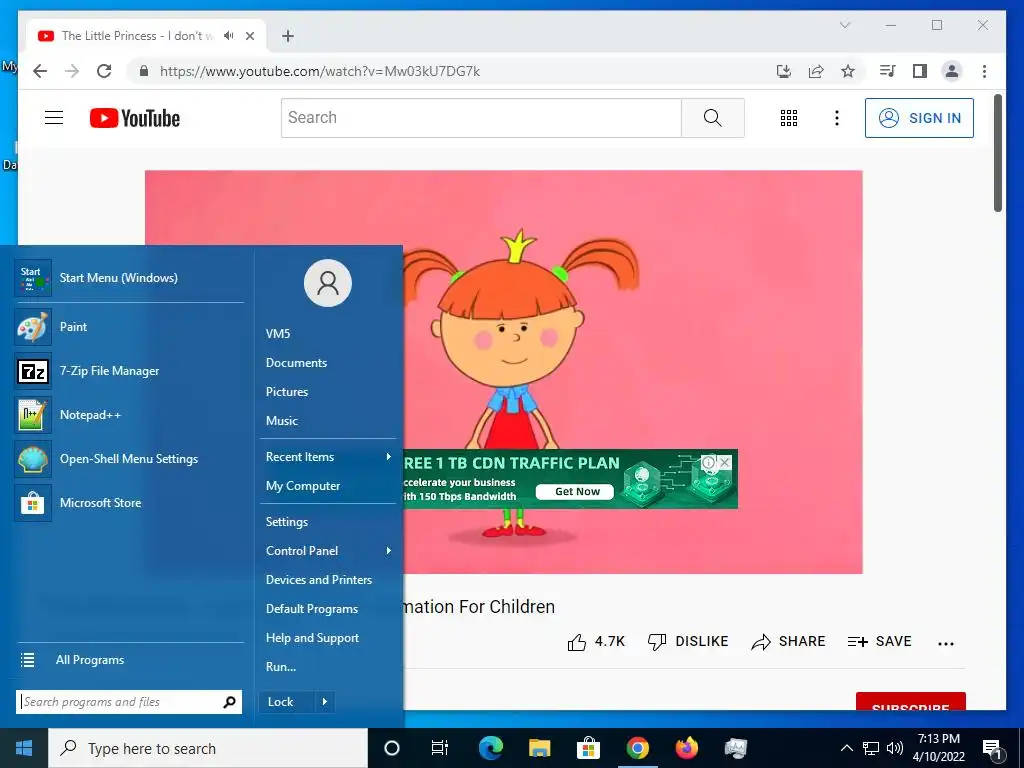The image size is (1024, 768).
Task: Go to the YouTube home logo
Action: [x=135, y=118]
